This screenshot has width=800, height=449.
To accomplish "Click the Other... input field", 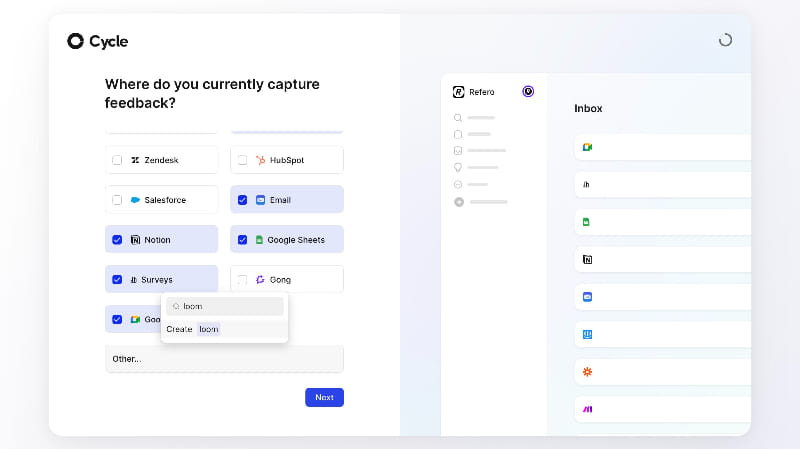I will (224, 359).
